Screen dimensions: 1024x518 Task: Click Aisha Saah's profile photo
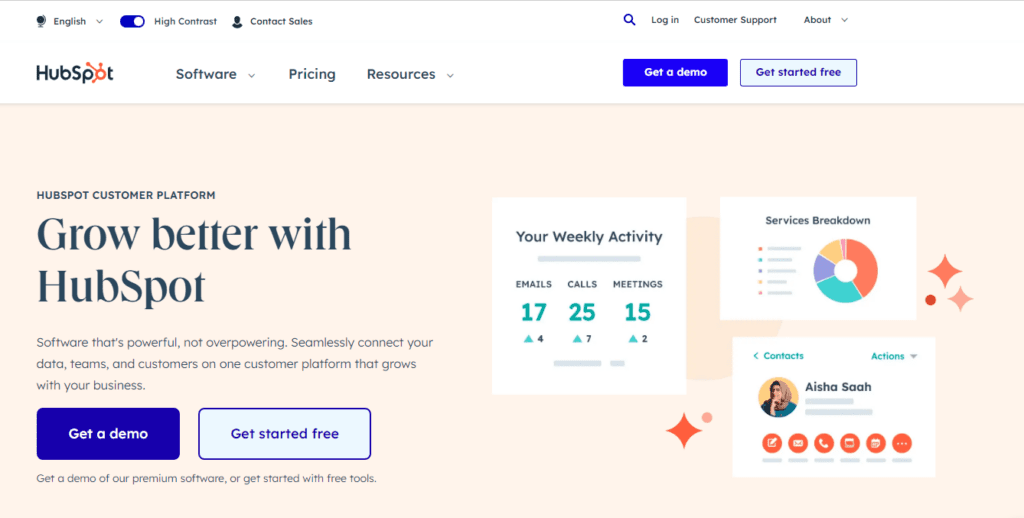(x=777, y=396)
